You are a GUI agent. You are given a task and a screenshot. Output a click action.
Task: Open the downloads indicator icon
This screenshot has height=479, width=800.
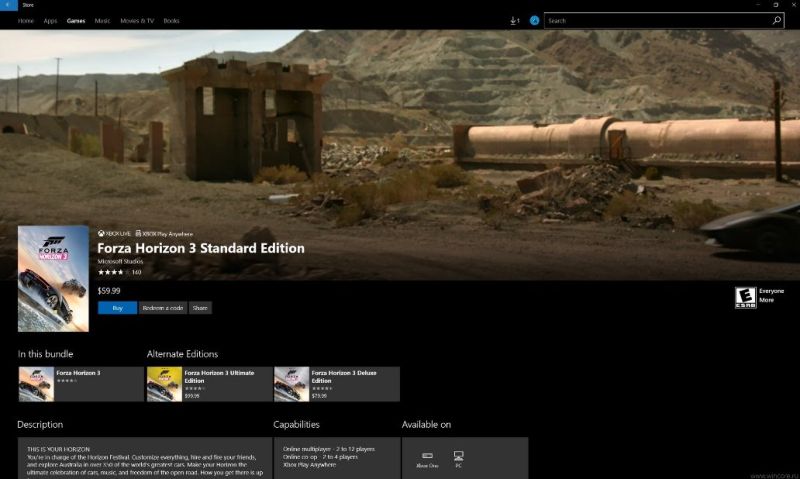(x=514, y=21)
